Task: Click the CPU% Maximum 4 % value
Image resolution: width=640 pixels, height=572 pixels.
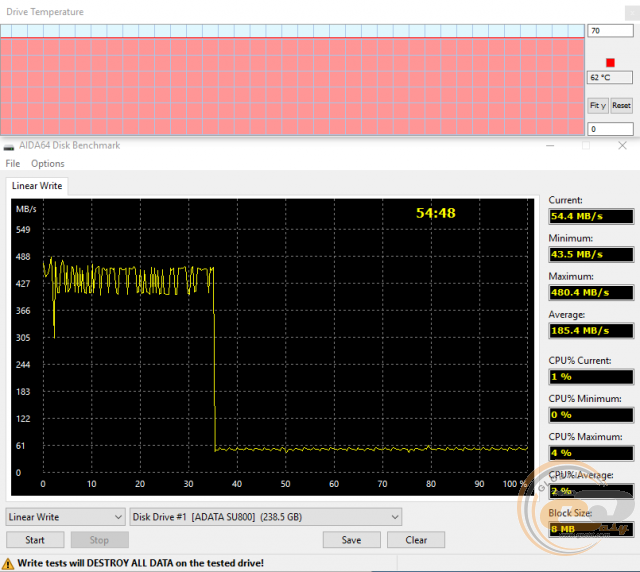Action: tap(591, 453)
